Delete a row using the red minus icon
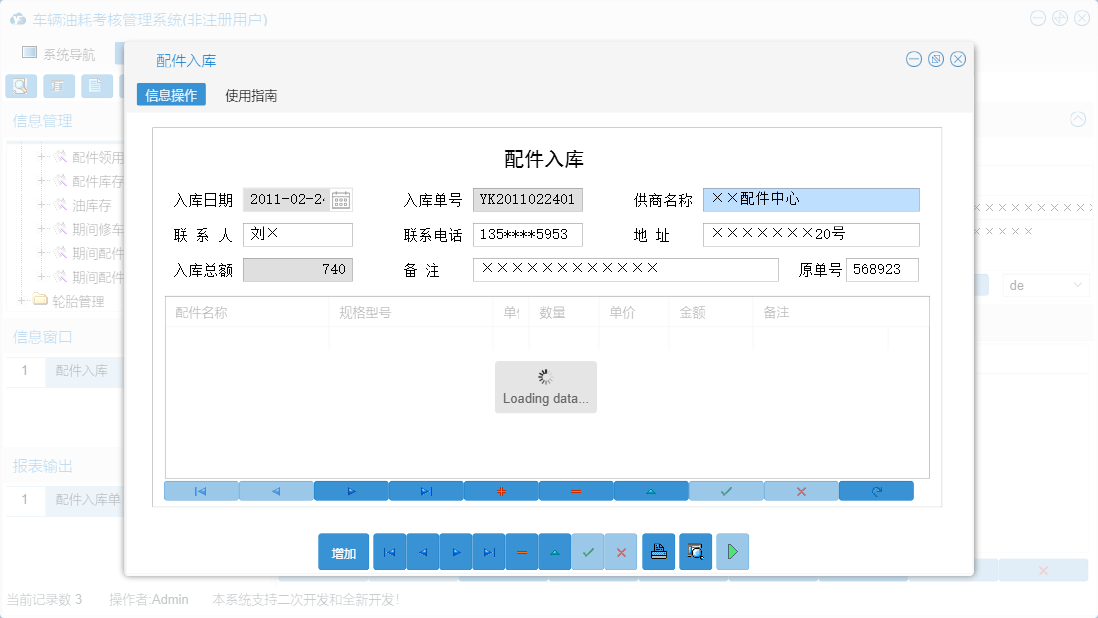The width and height of the screenshot is (1098, 618). [576, 490]
